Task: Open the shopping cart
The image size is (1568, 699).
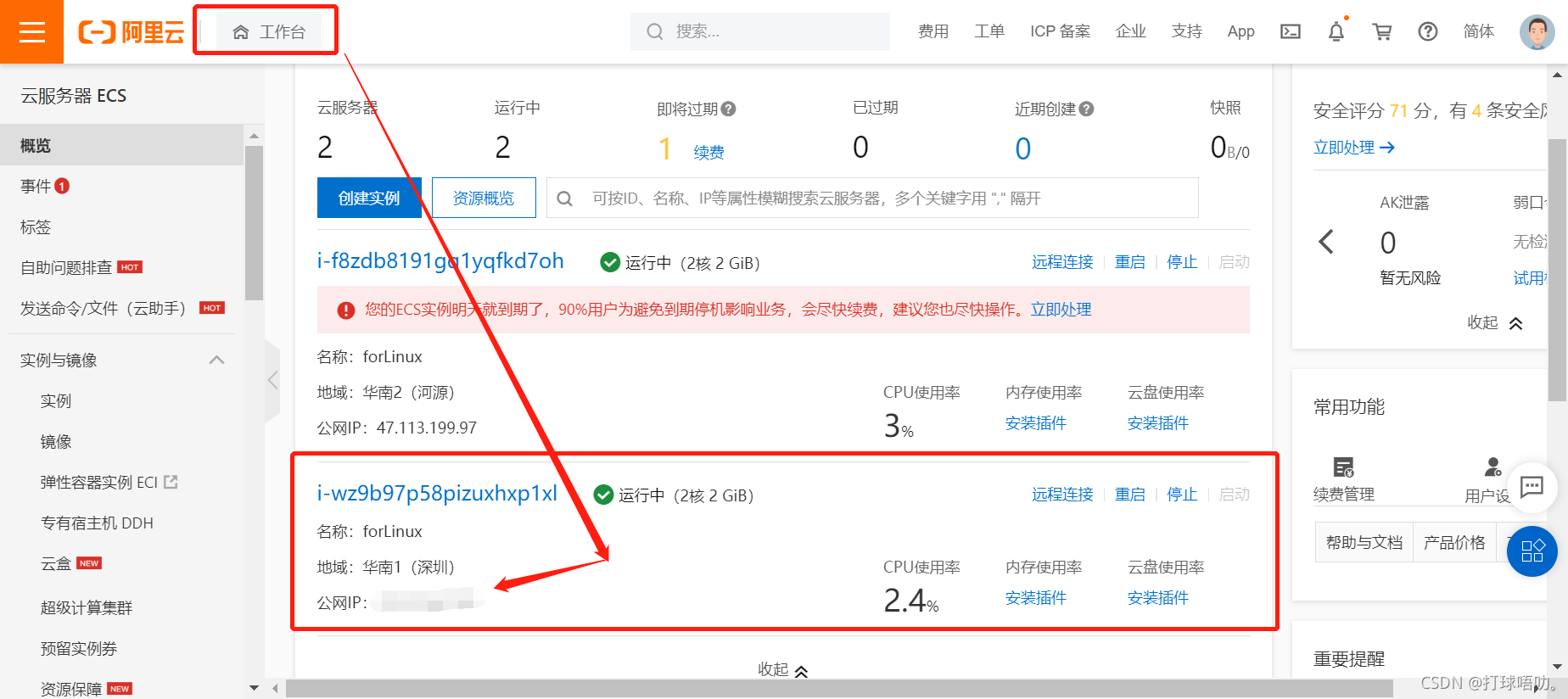Action: [x=1382, y=32]
